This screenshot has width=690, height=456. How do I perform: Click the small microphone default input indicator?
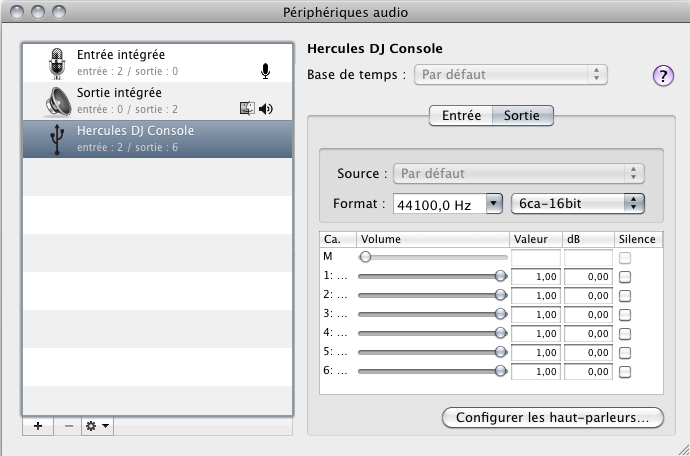(x=265, y=71)
